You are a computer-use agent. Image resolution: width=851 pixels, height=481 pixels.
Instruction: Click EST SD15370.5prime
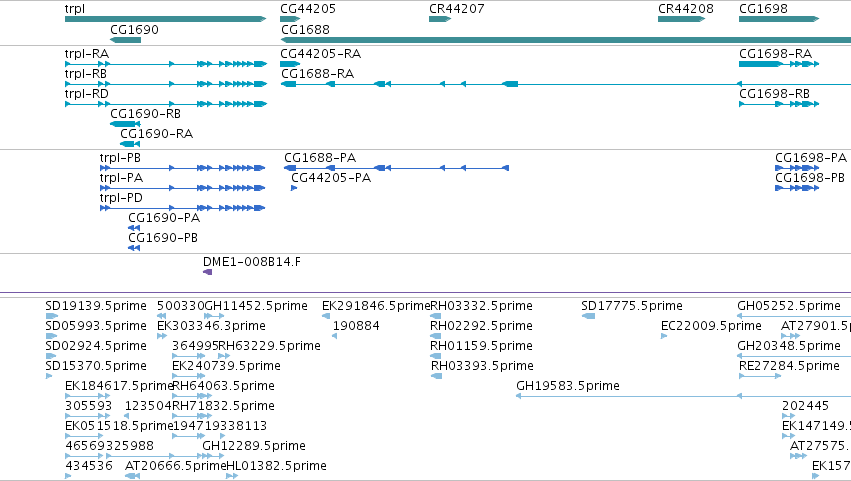point(49,376)
